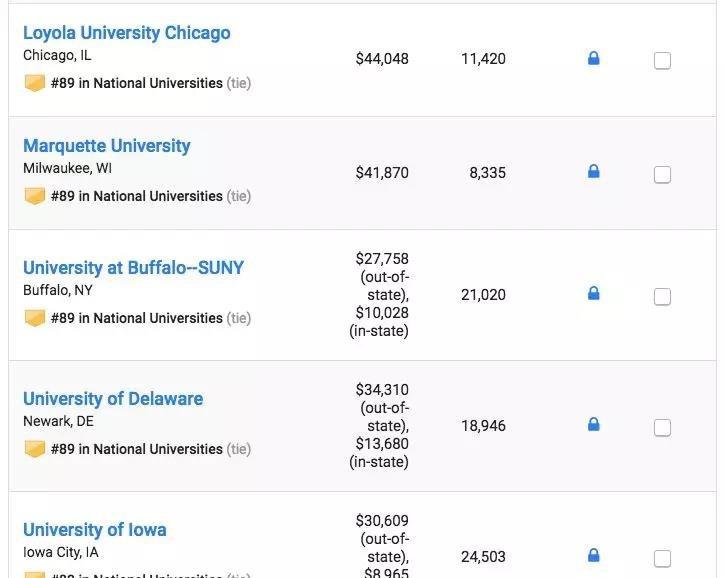Image resolution: width=724 pixels, height=578 pixels.
Task: Click the gold ranking badge under University at Buffalo
Action: click(35, 318)
